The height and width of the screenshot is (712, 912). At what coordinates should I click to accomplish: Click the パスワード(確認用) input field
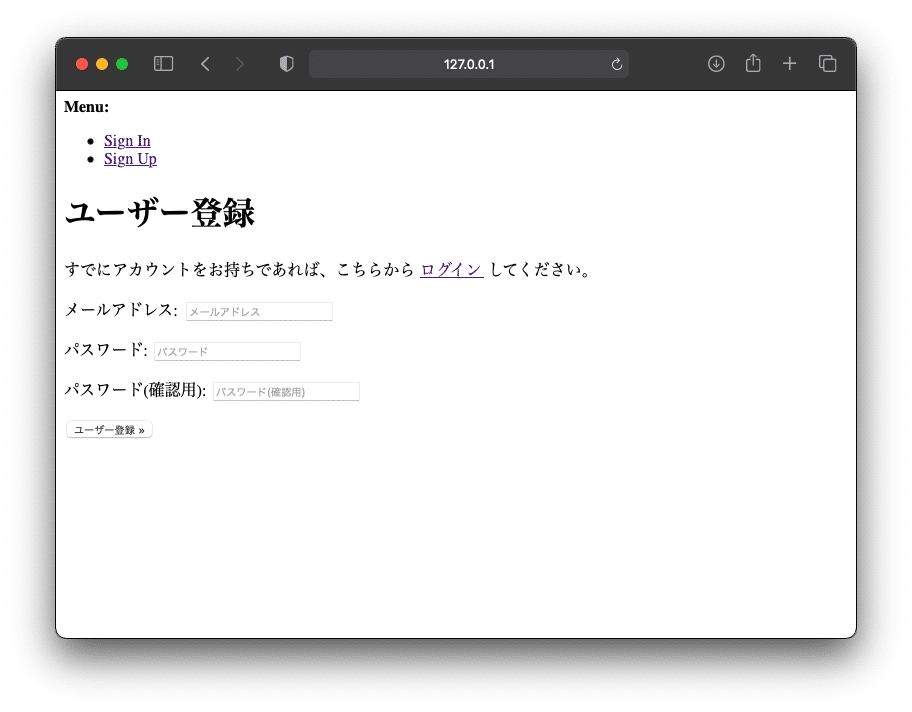pyautogui.click(x=286, y=391)
